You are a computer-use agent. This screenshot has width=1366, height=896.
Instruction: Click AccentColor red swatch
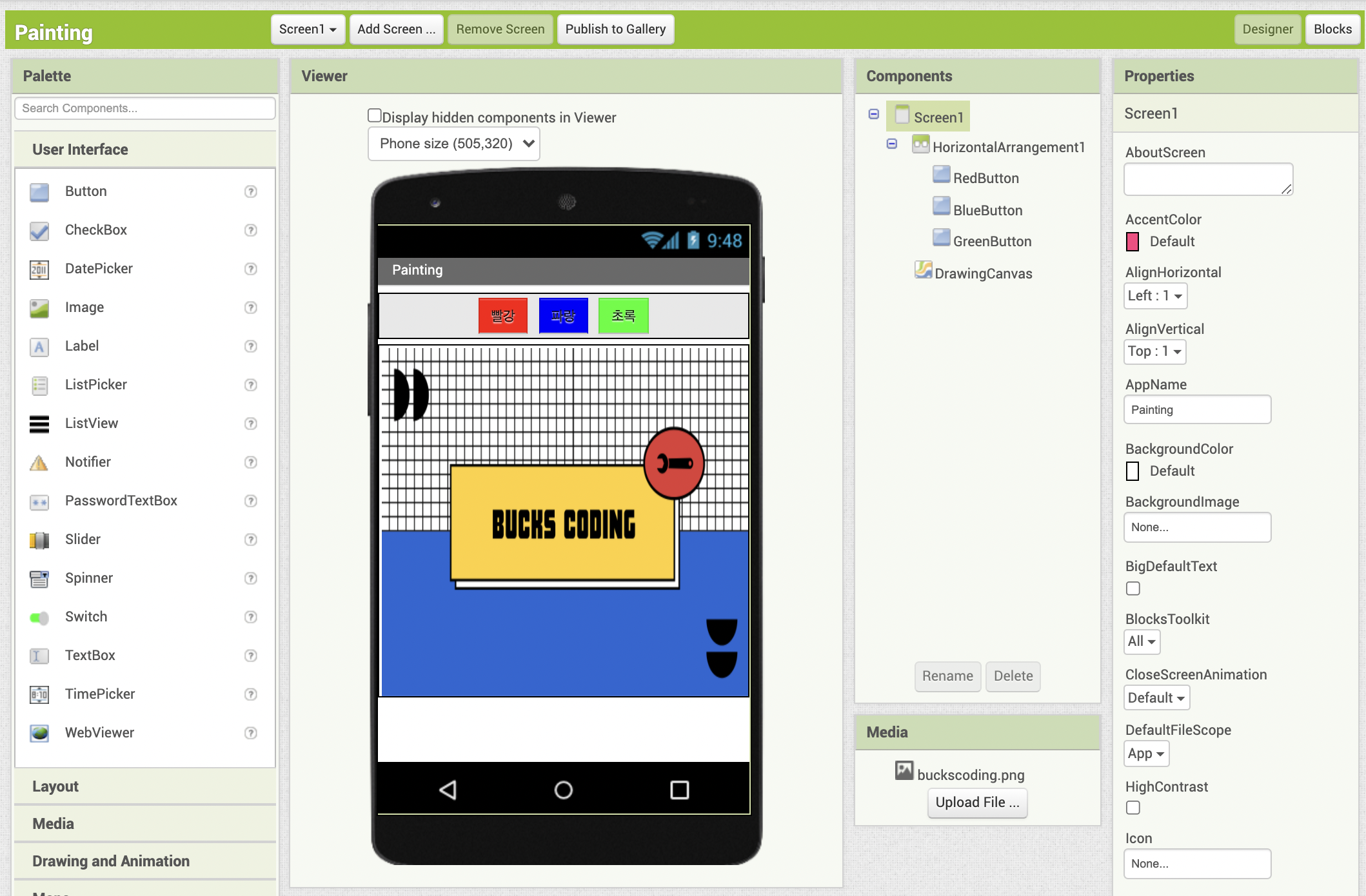1133,241
